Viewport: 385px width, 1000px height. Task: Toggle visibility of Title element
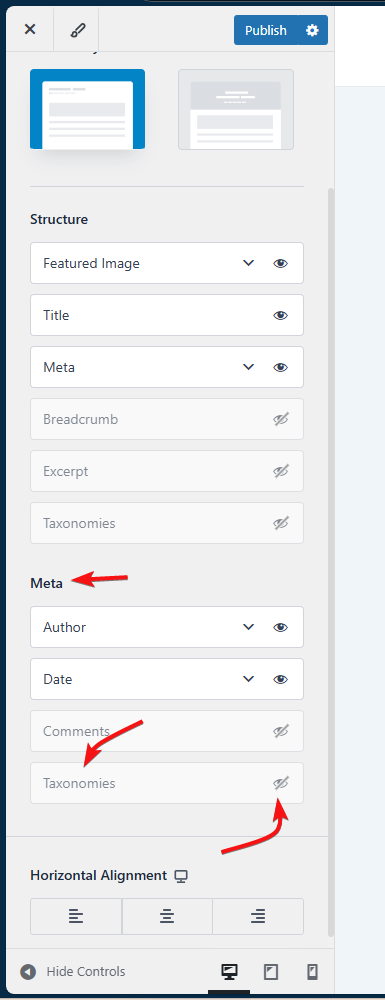pyautogui.click(x=280, y=315)
